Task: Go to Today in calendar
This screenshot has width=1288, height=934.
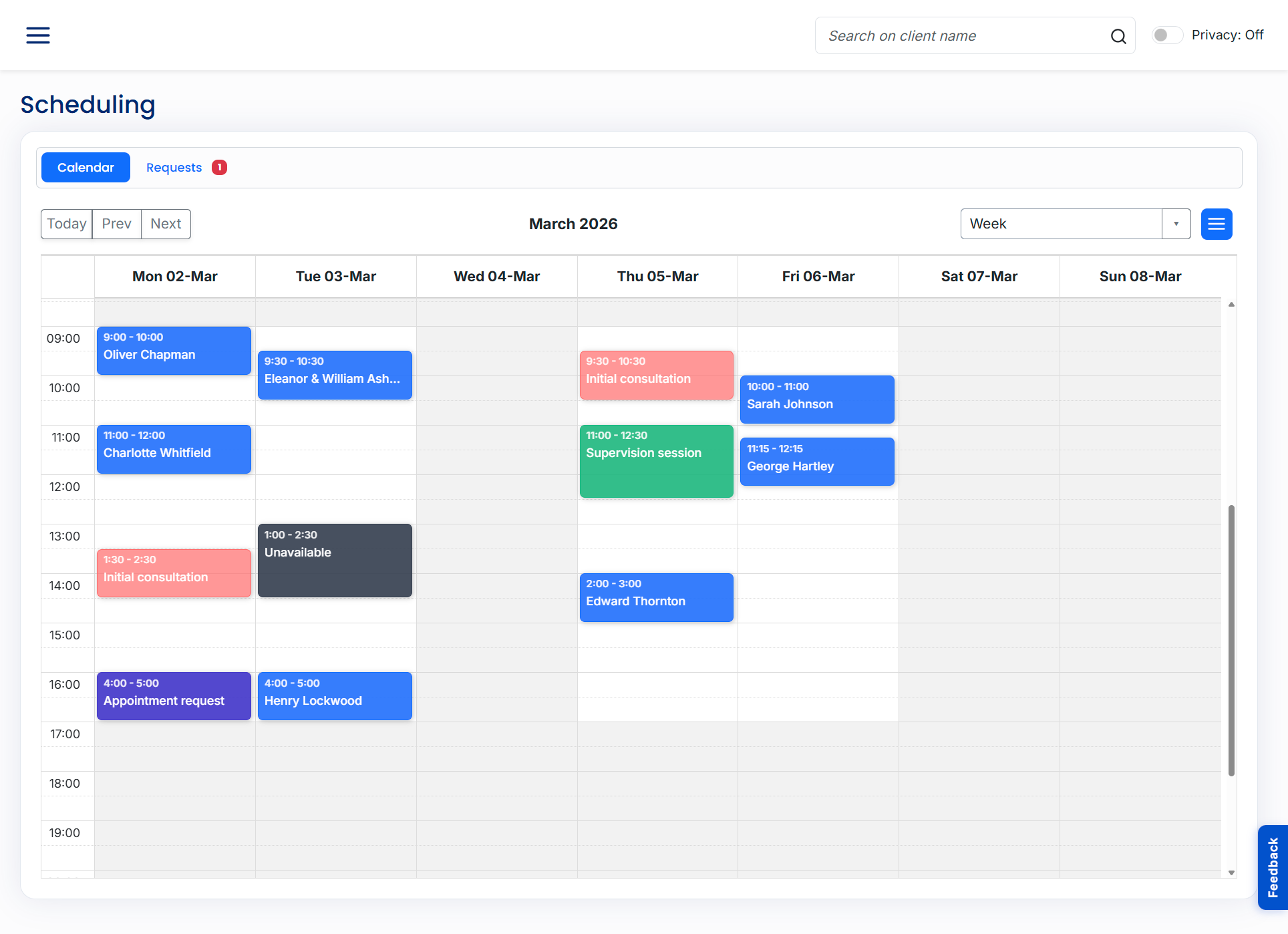Action: (x=67, y=224)
